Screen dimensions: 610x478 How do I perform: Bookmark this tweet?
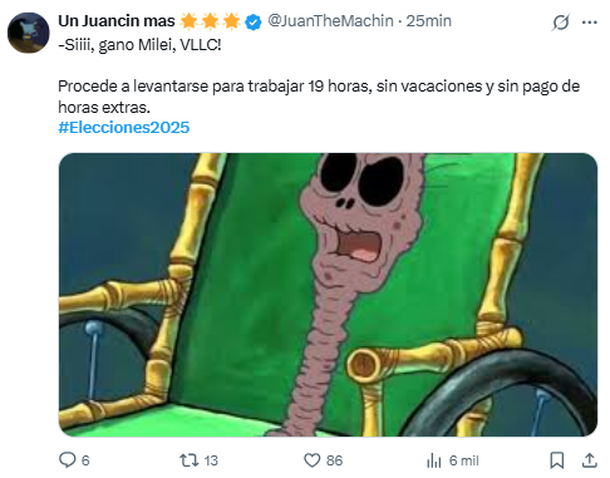[557, 460]
